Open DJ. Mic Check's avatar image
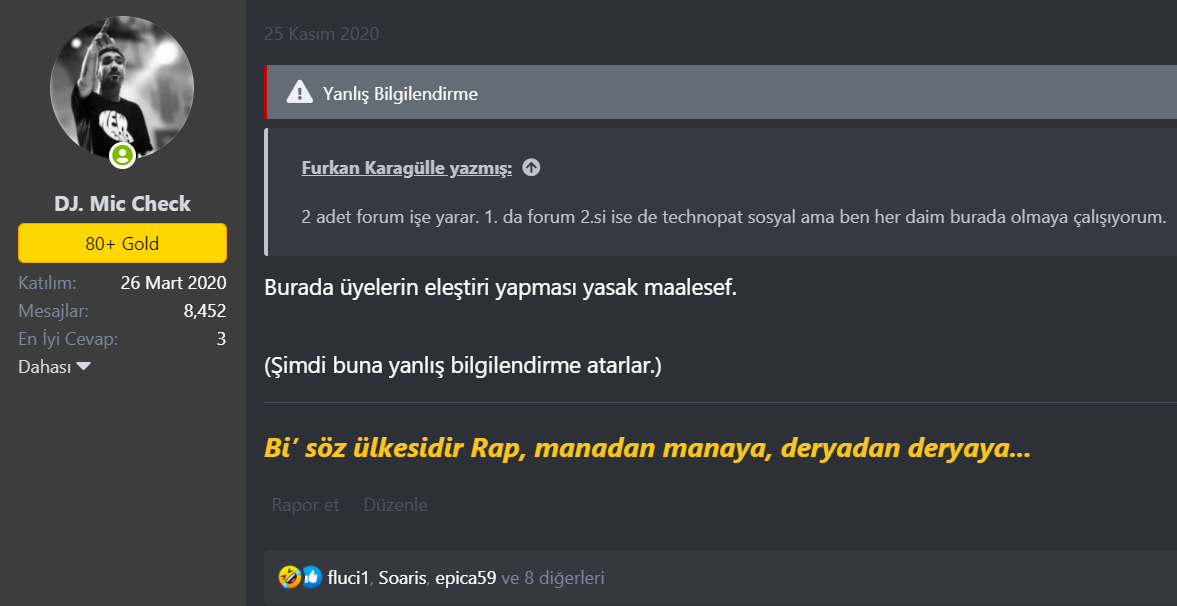Viewport: 1177px width, 606px height. (x=122, y=88)
